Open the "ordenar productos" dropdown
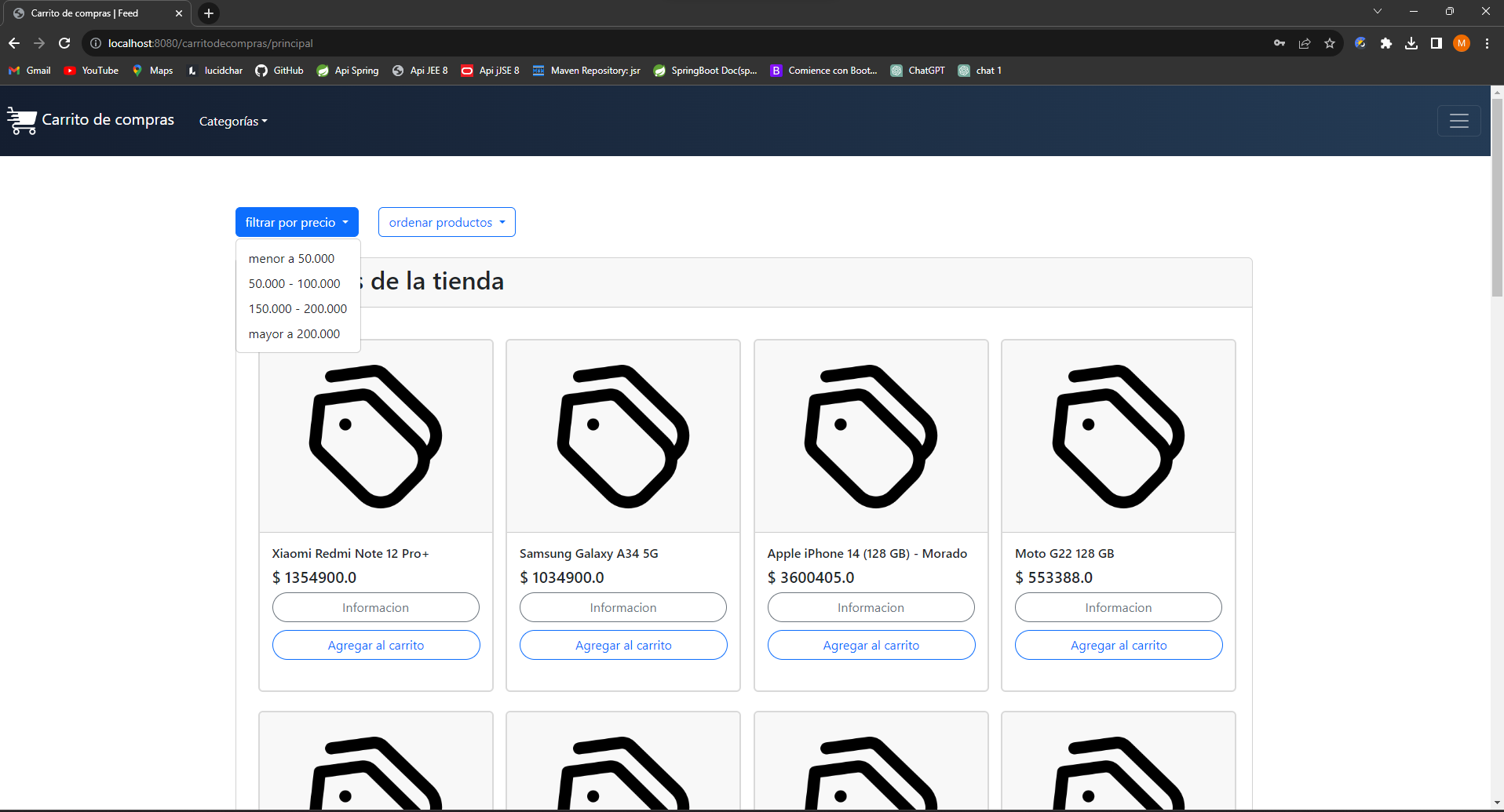The width and height of the screenshot is (1504, 812). 446,222
